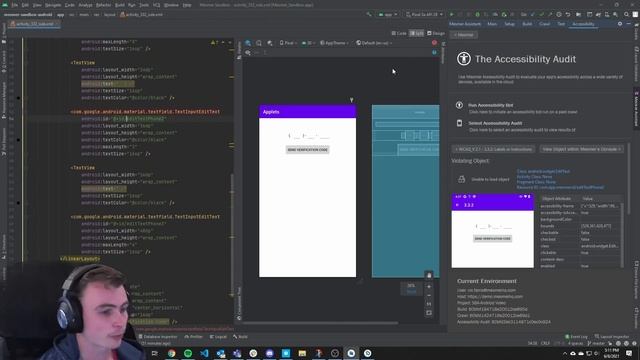Screen dimensions: 640x360
Task: Click Select Accessibility Audit
Action: tap(495, 123)
